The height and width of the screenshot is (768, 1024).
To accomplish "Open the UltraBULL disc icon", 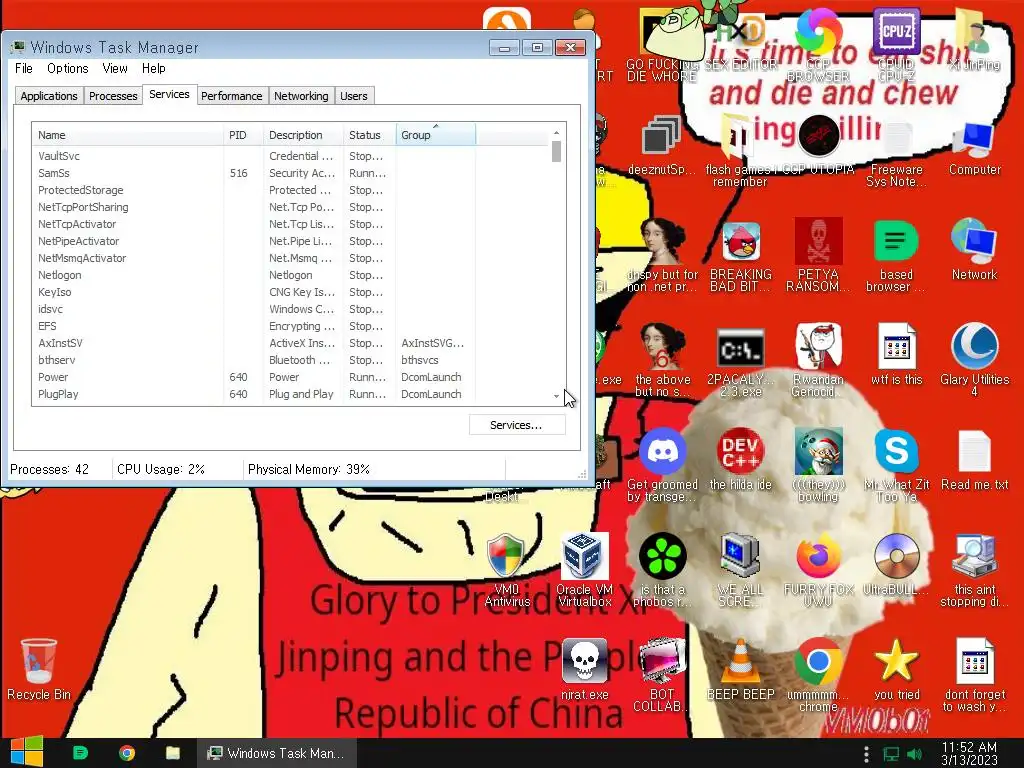I will pyautogui.click(x=896, y=566).
